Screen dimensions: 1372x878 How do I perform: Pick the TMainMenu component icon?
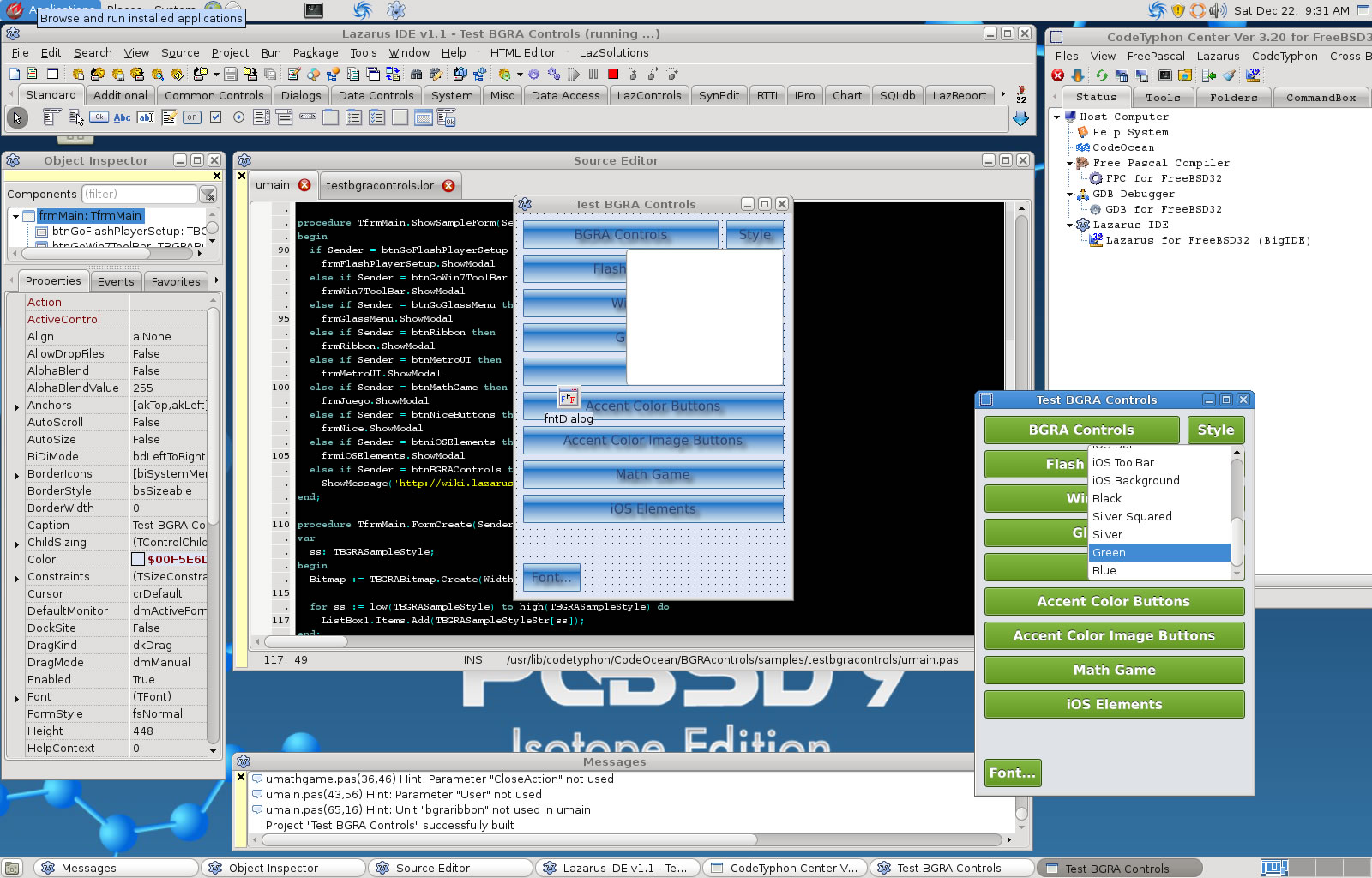coord(51,117)
